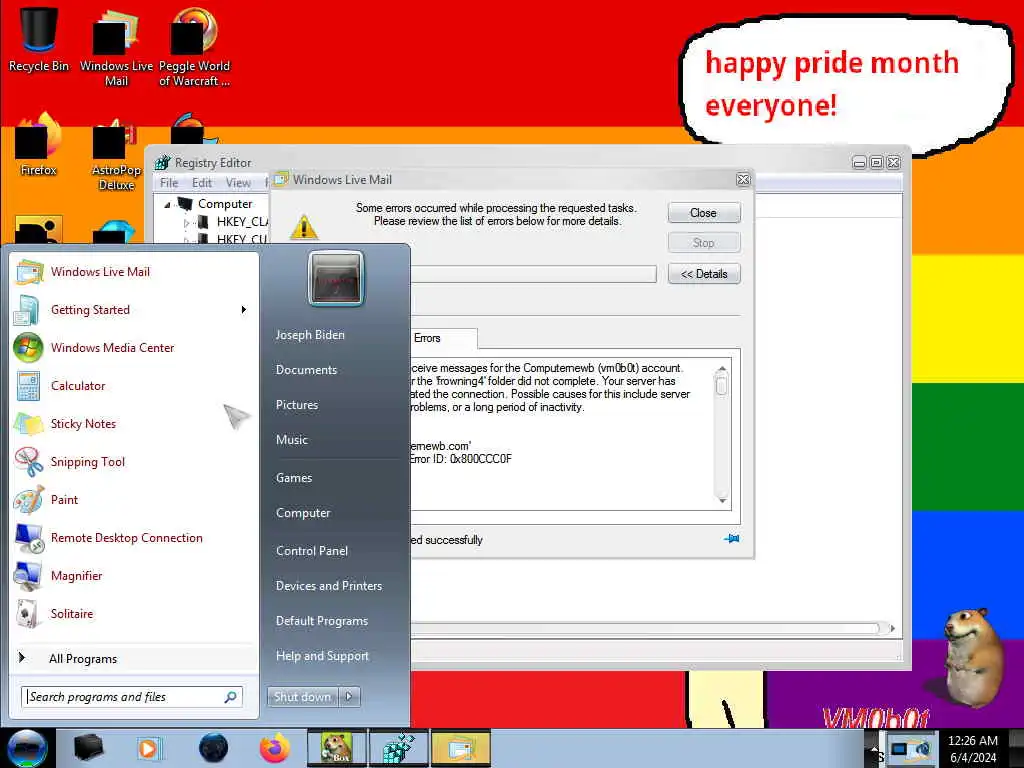This screenshot has height=768, width=1024.
Task: Expand the HKEY_CLASSES_ROOT key
Action: pos(186,223)
